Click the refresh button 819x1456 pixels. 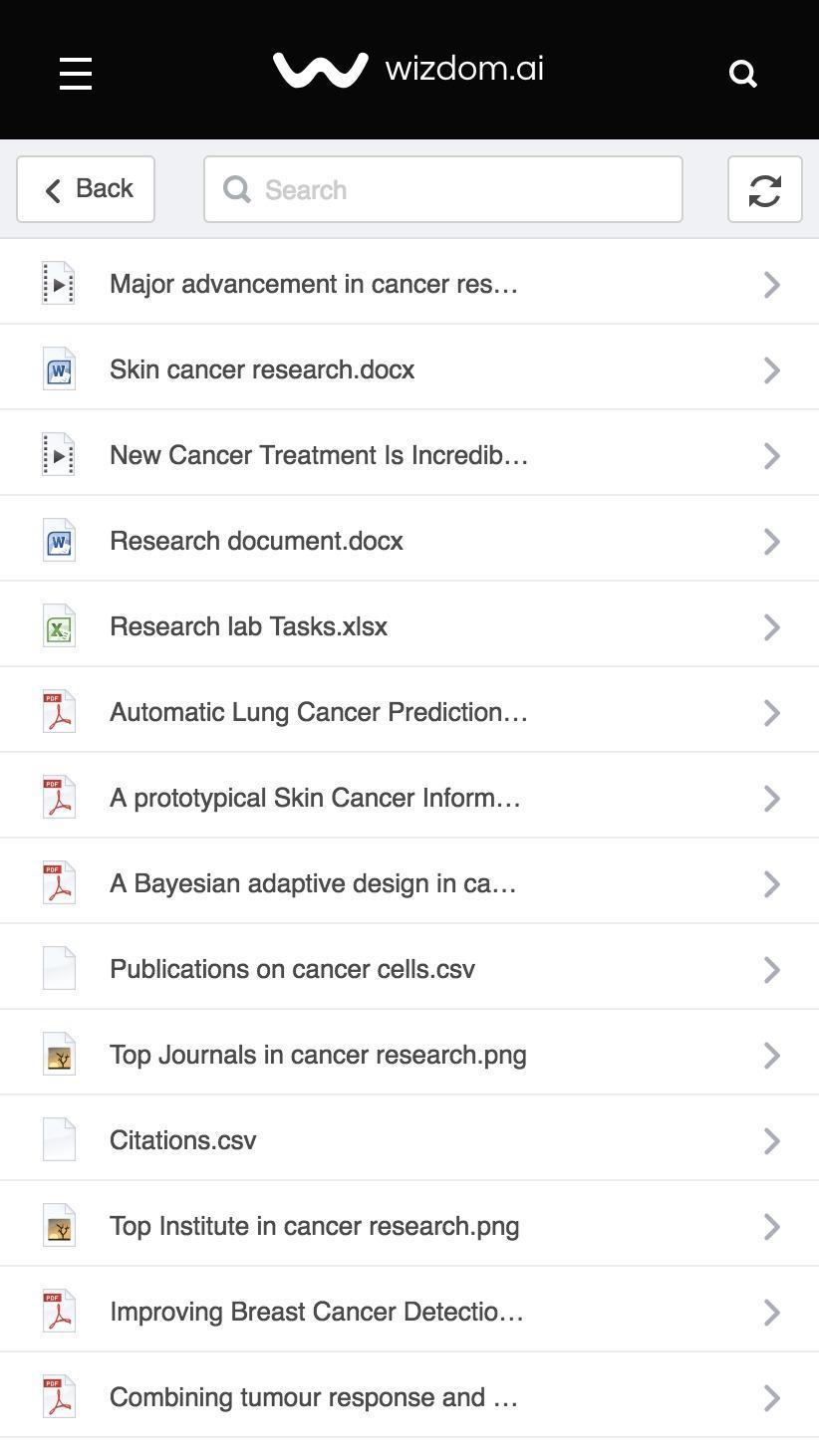[x=764, y=189]
